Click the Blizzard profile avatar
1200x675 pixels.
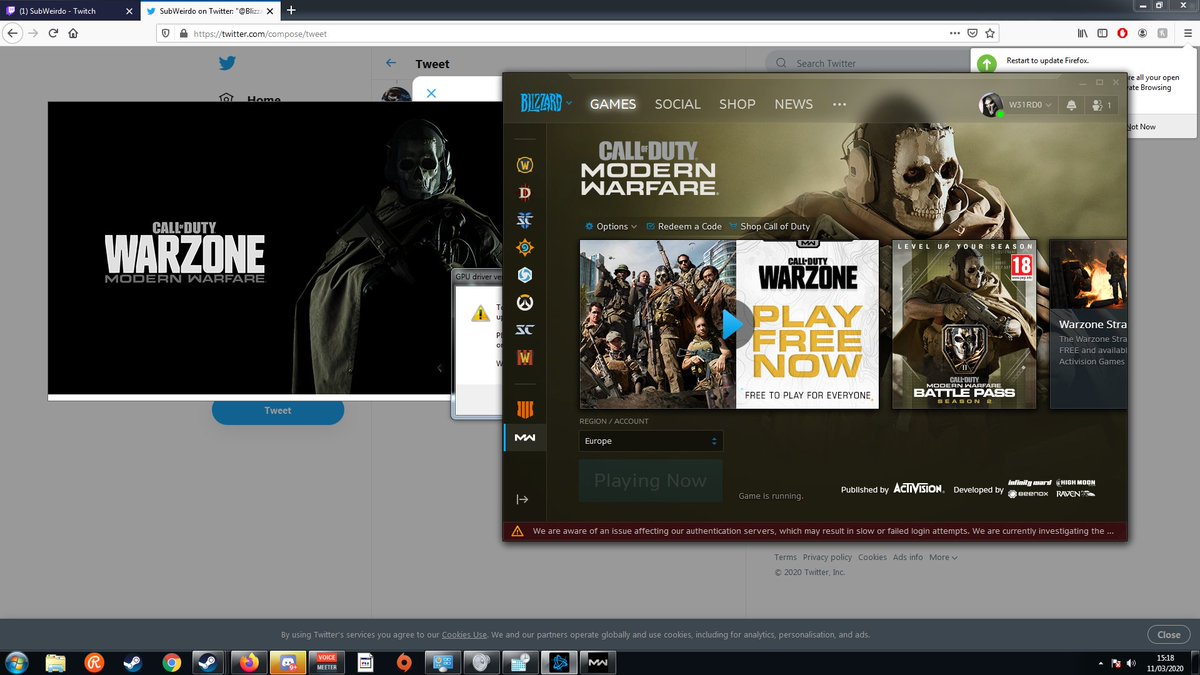point(991,105)
